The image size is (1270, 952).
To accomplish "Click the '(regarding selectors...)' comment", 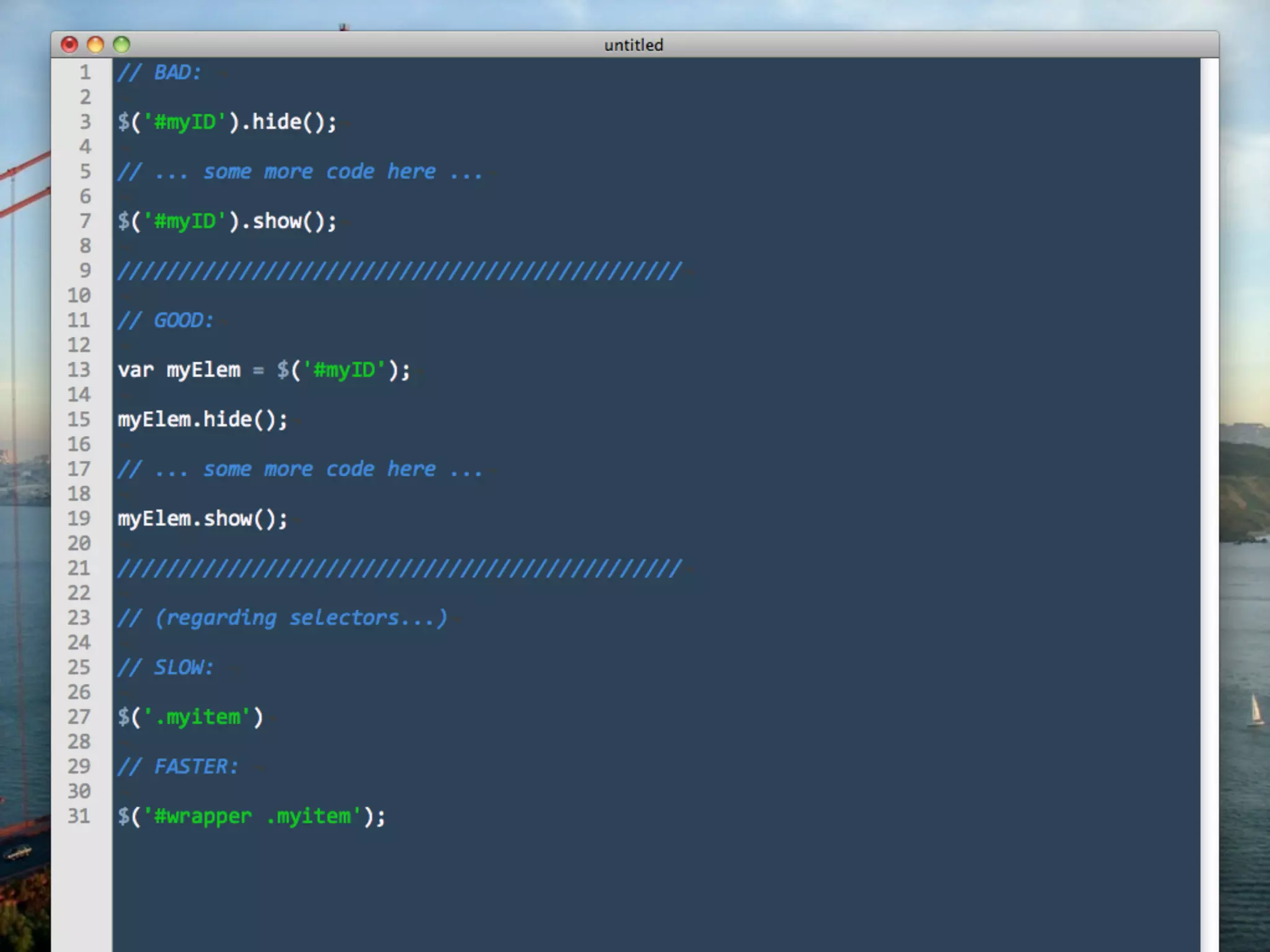I will (x=300, y=618).
